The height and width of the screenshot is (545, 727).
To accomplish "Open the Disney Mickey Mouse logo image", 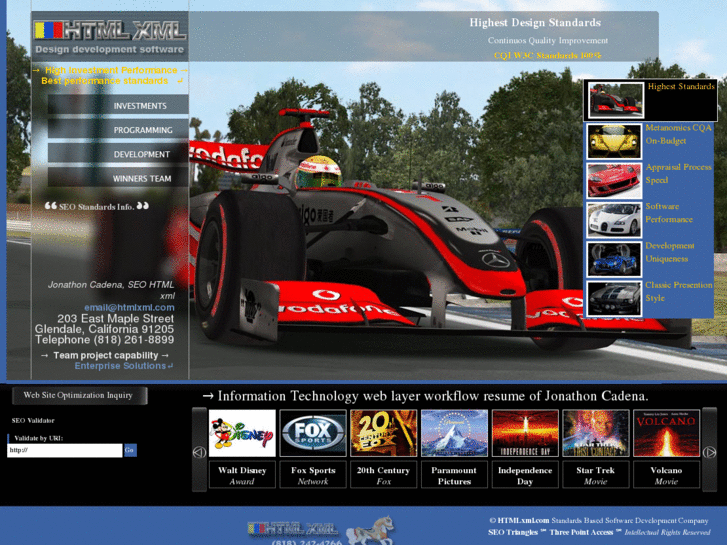I will 242,433.
